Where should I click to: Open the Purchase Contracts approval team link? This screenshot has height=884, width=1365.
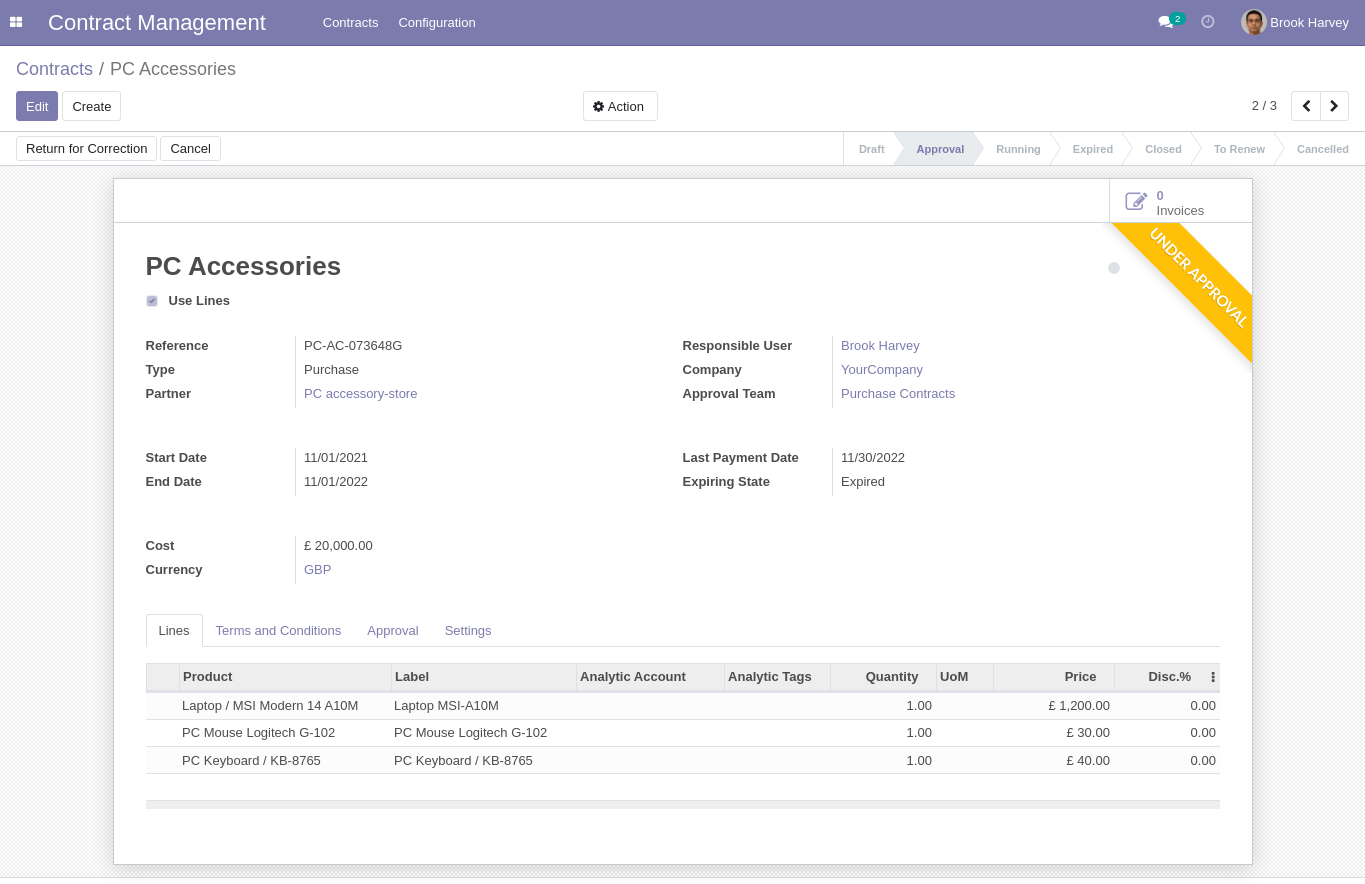pos(897,394)
